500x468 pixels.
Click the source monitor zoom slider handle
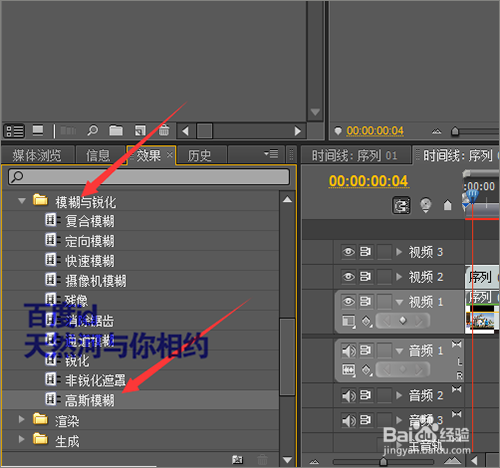[x=455, y=131]
